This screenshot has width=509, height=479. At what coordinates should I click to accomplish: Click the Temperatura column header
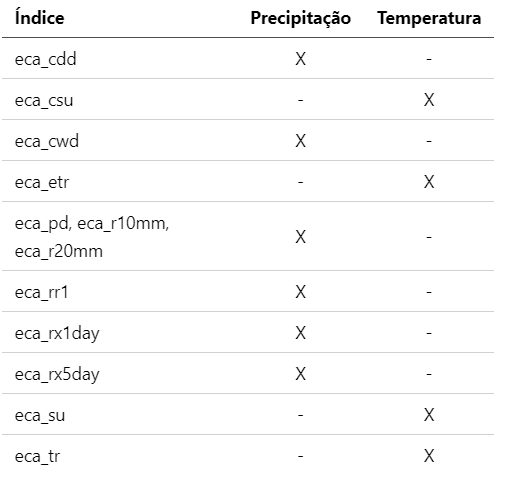coord(429,18)
